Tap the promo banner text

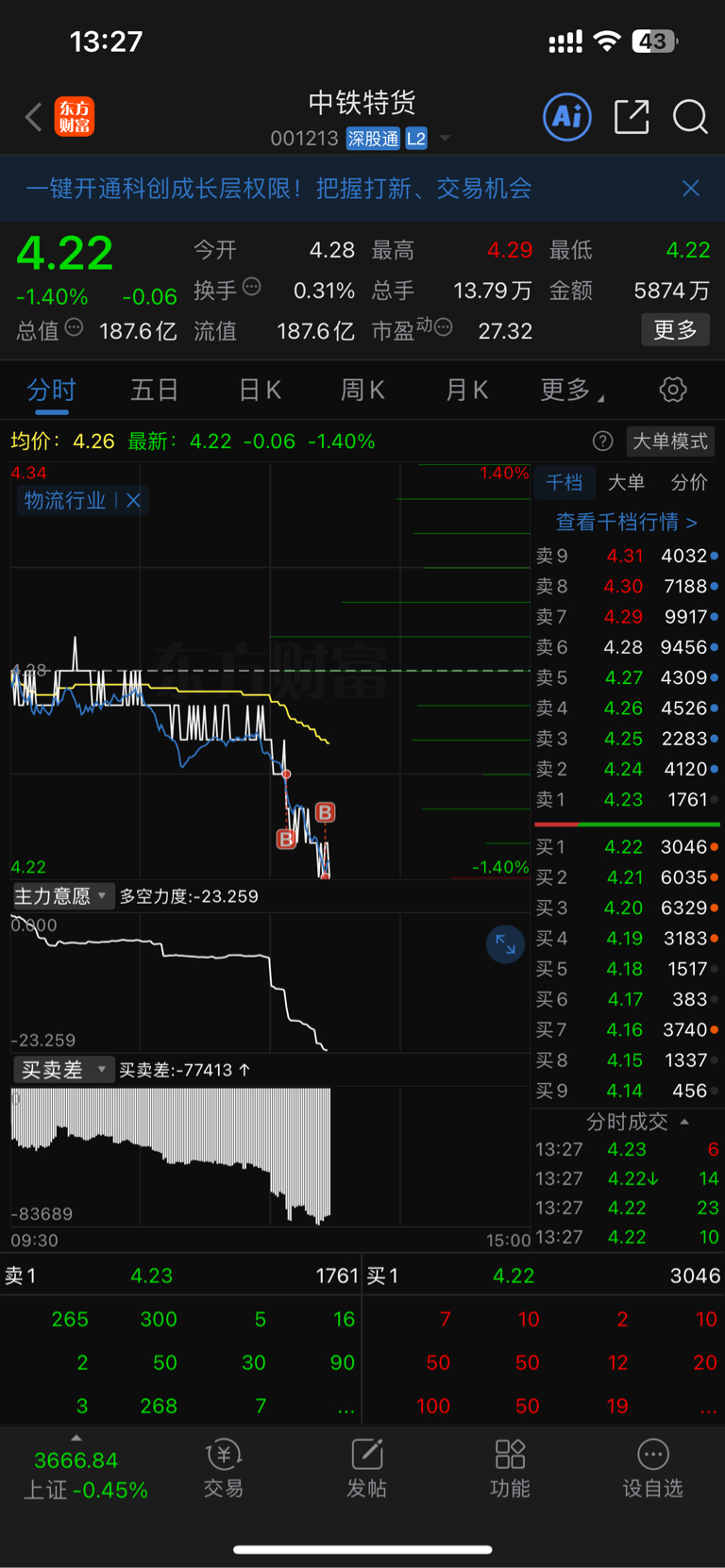coord(278,189)
